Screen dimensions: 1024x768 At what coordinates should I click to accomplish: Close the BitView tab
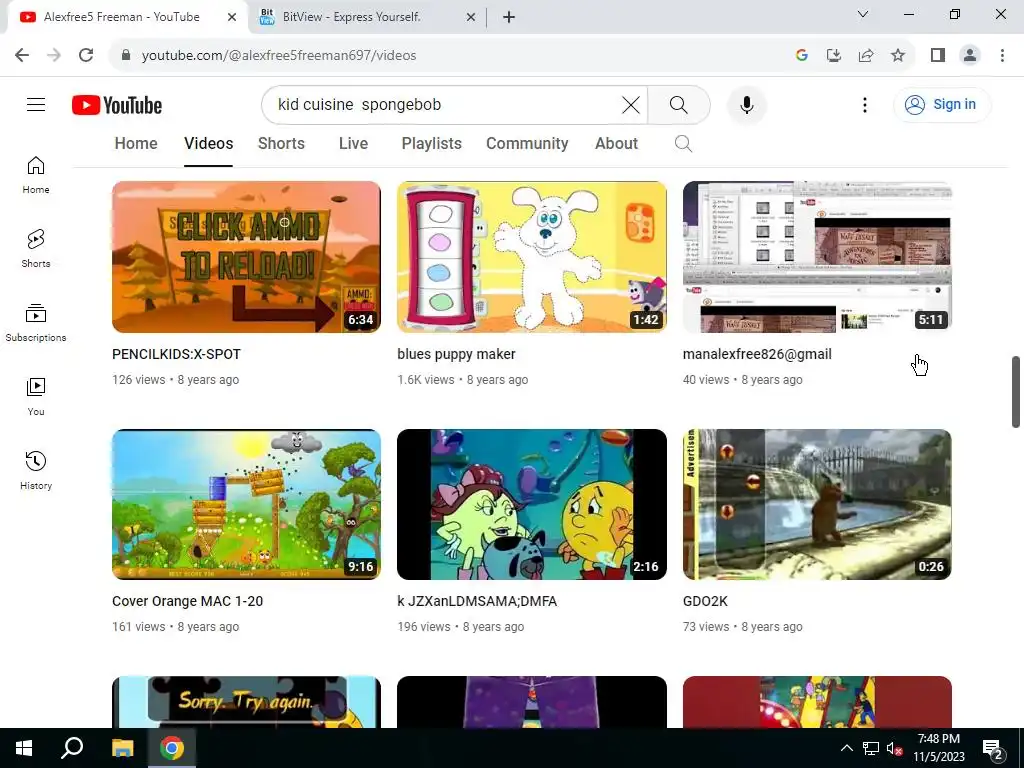coord(471,17)
